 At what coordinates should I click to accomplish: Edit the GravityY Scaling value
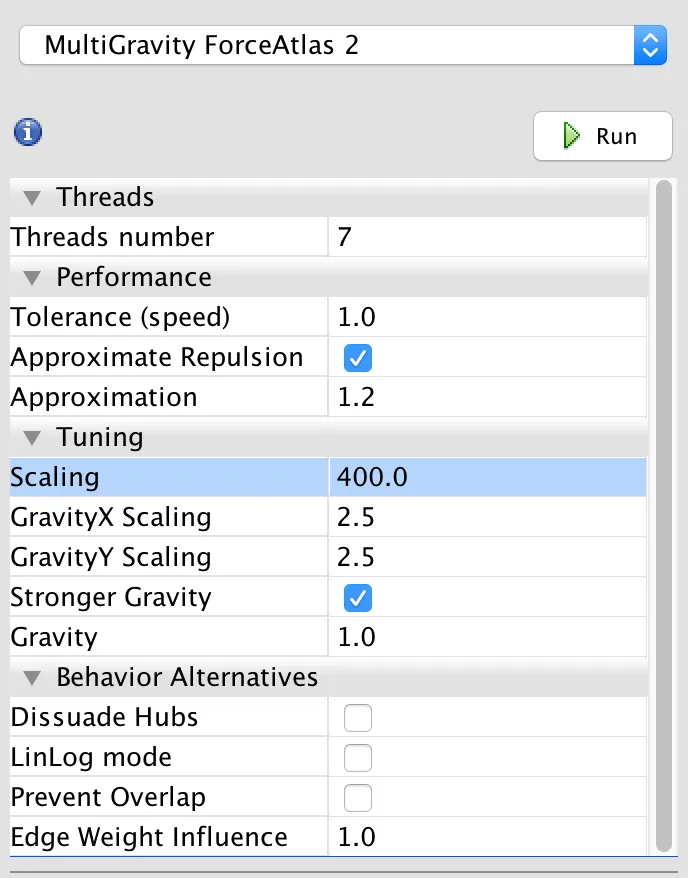(x=486, y=557)
